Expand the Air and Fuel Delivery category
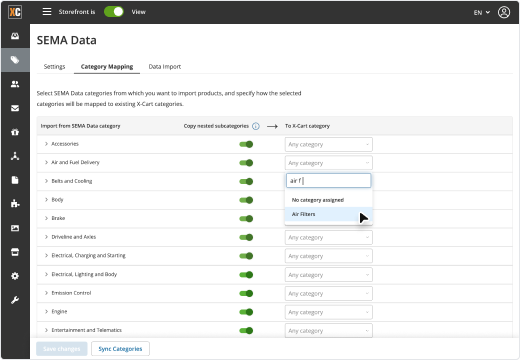The height and width of the screenshot is (360, 520). click(46, 162)
